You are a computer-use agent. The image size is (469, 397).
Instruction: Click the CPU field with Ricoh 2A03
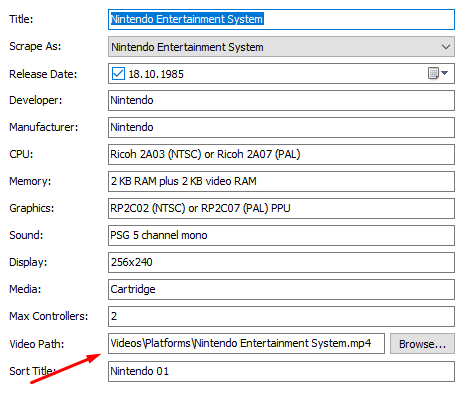281,154
